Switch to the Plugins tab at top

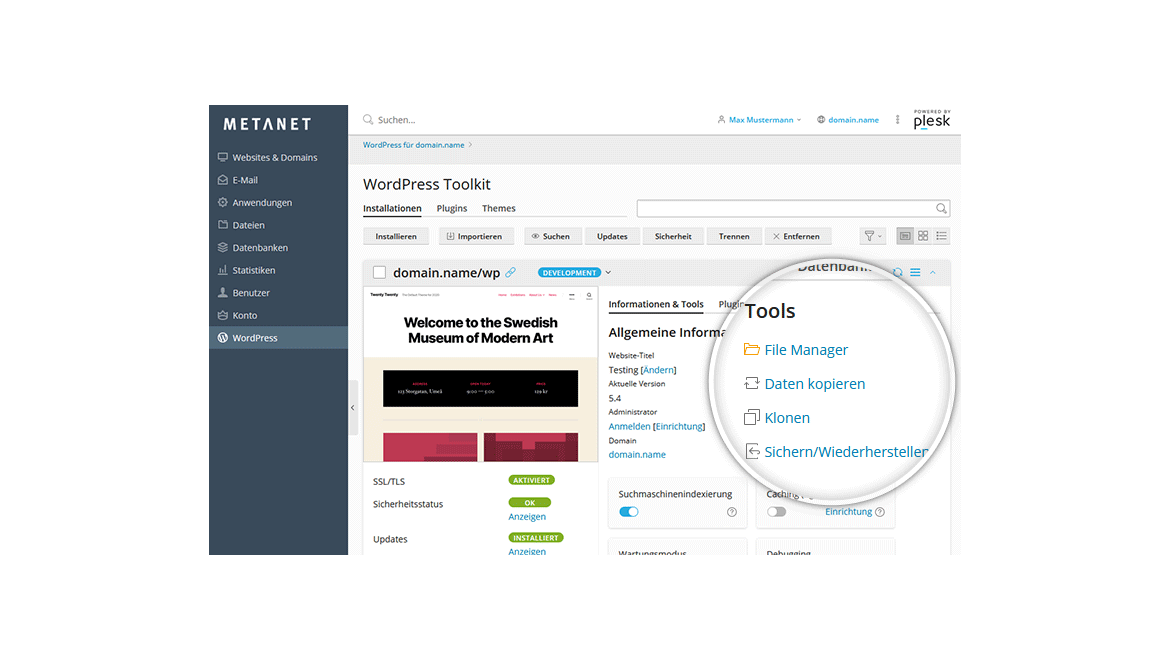tap(451, 209)
